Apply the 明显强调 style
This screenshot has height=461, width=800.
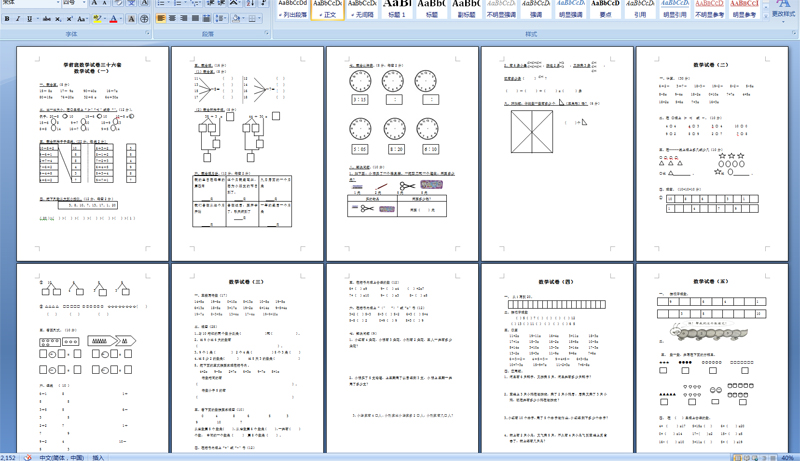click(x=570, y=9)
